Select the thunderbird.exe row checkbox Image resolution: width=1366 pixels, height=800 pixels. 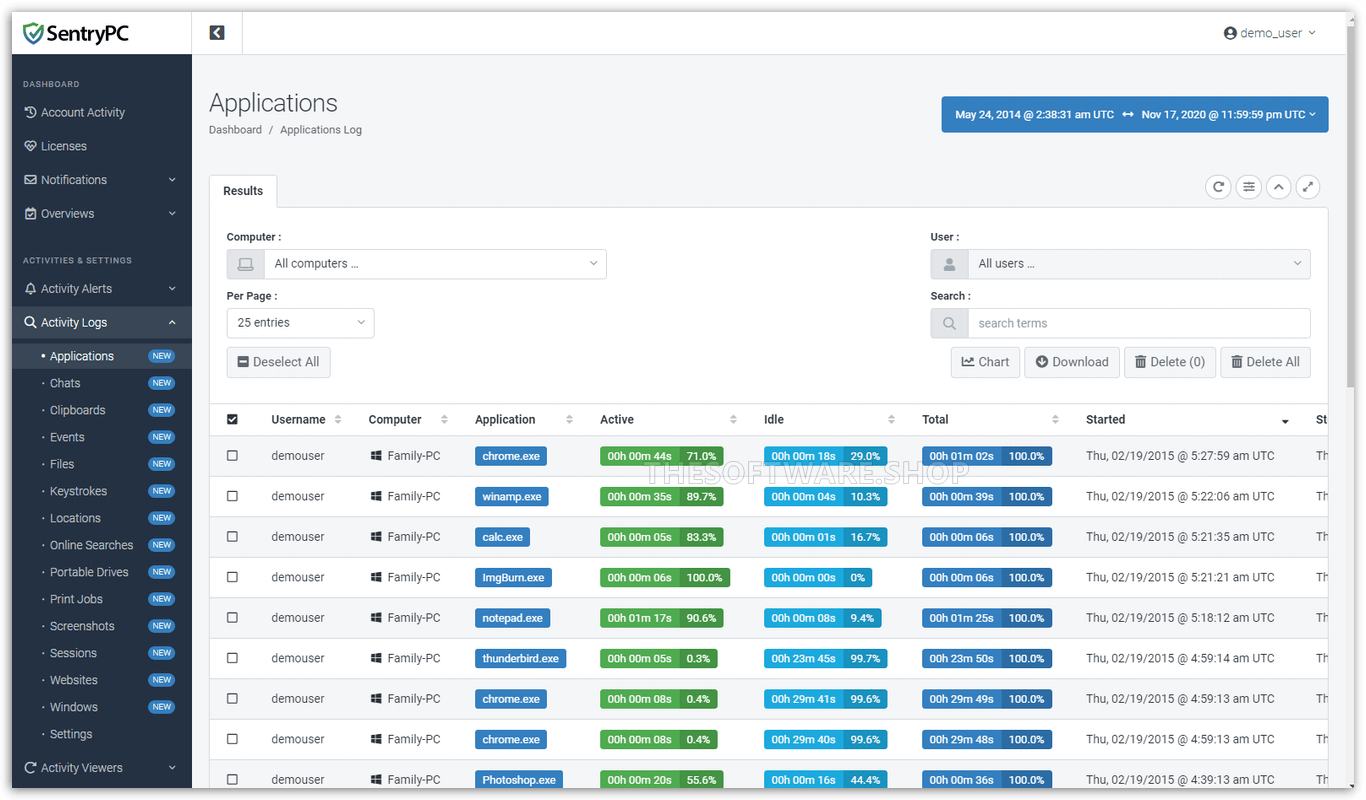pos(232,658)
